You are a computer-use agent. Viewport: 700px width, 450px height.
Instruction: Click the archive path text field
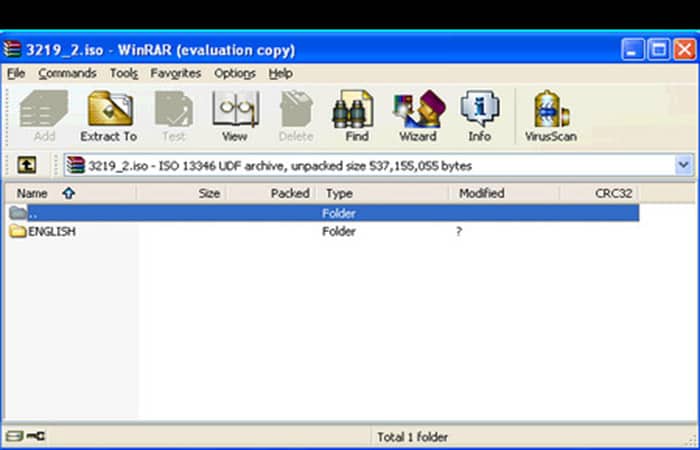[379, 165]
